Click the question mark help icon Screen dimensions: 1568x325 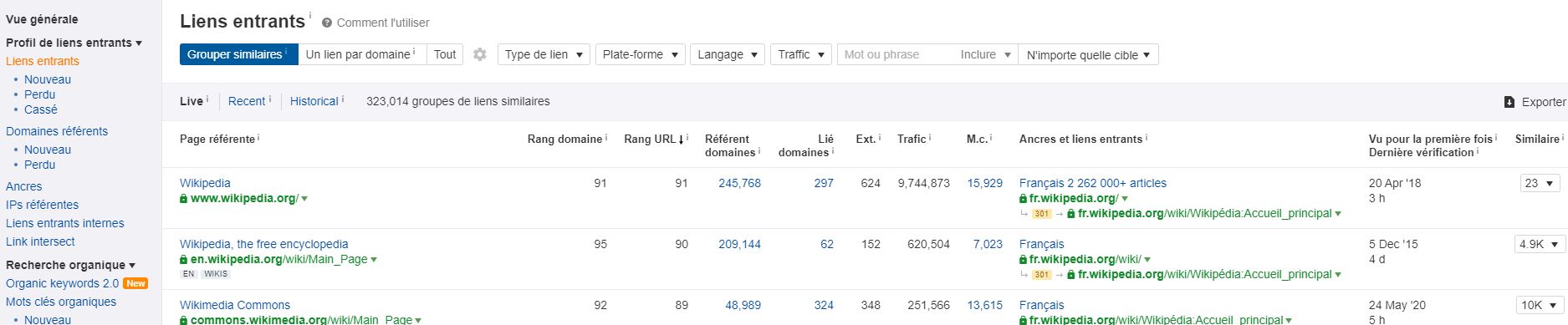point(327,23)
